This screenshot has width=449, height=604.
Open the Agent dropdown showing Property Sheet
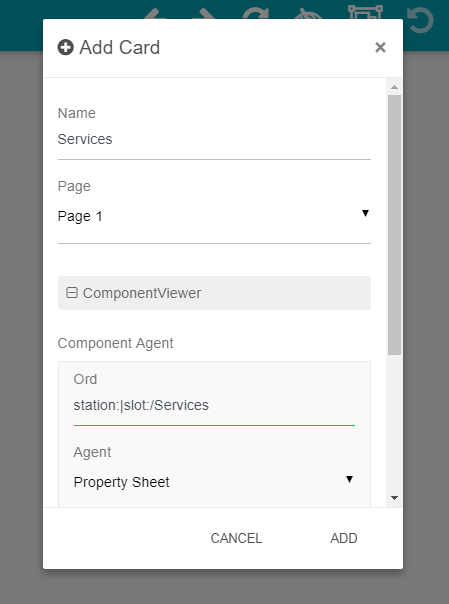coord(214,482)
